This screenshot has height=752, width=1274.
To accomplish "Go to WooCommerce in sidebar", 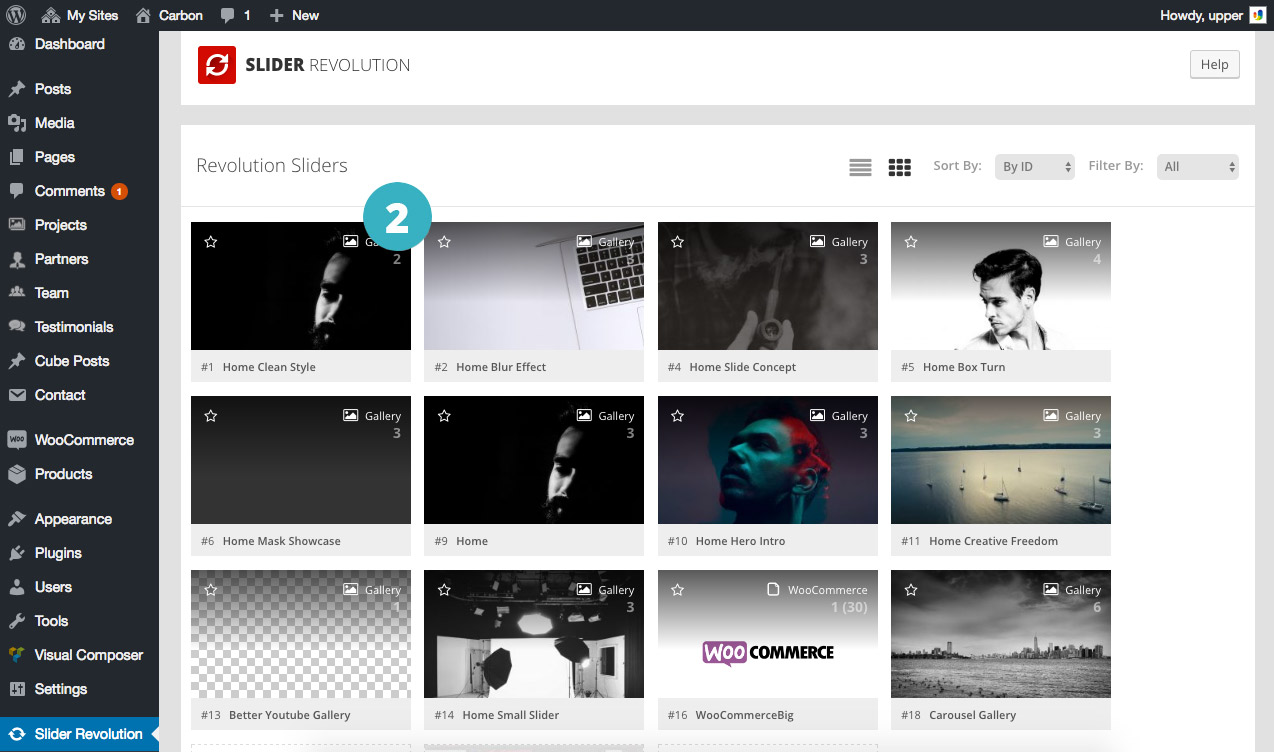I will tap(84, 440).
